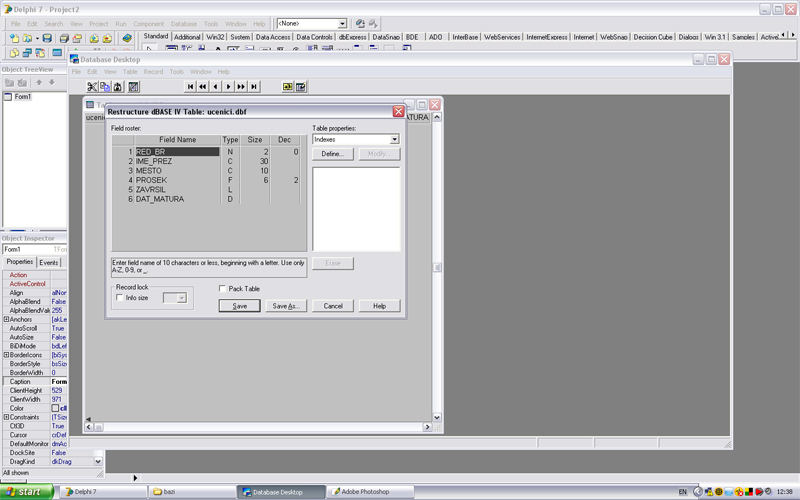
Task: Click Delphi's Help contents book icon
Action: coord(127,38)
